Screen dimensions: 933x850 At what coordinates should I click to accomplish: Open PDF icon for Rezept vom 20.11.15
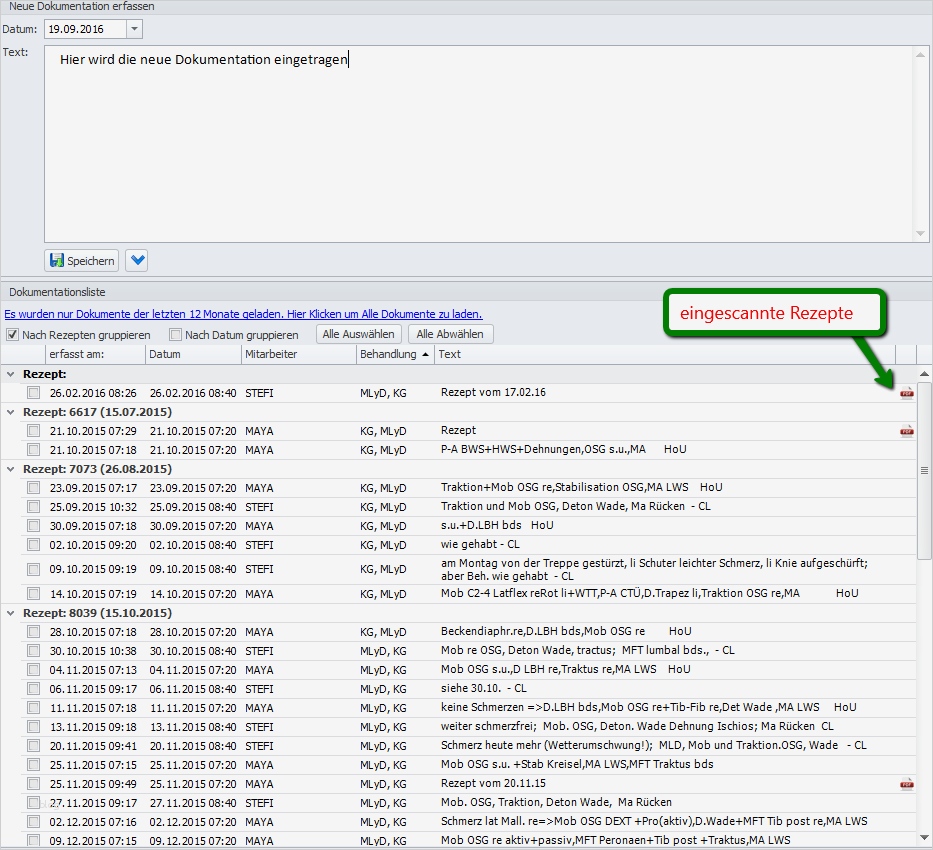[906, 784]
